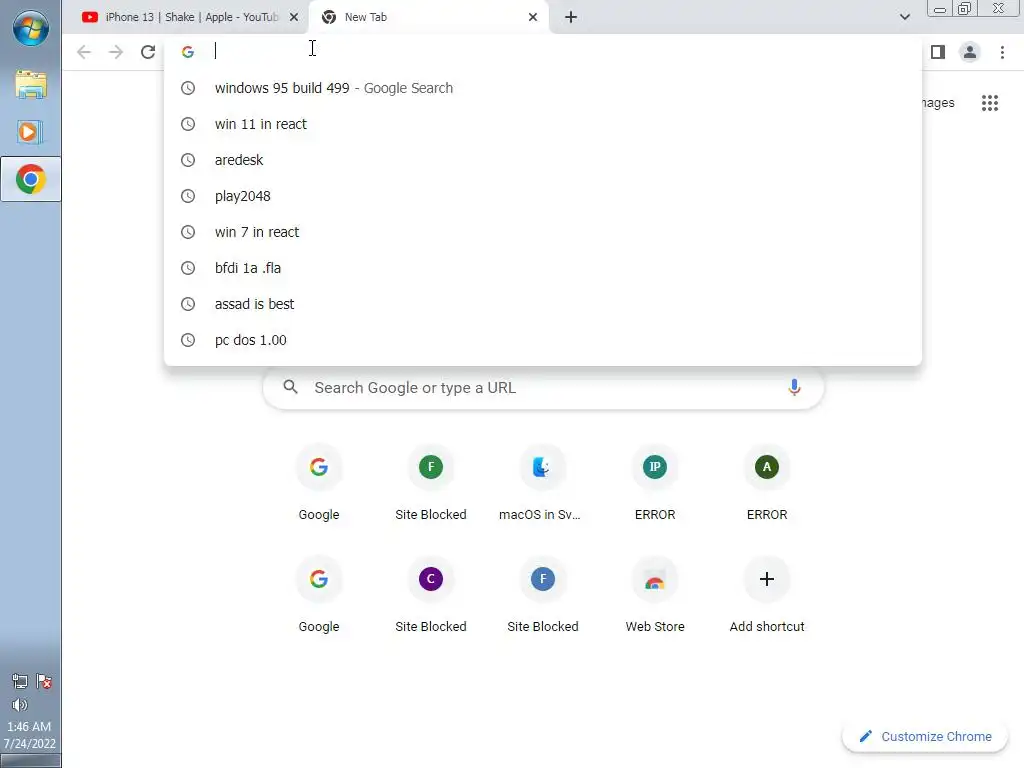This screenshot has height=768, width=1024.
Task: Open the Web Store shortcut
Action: click(x=654, y=596)
